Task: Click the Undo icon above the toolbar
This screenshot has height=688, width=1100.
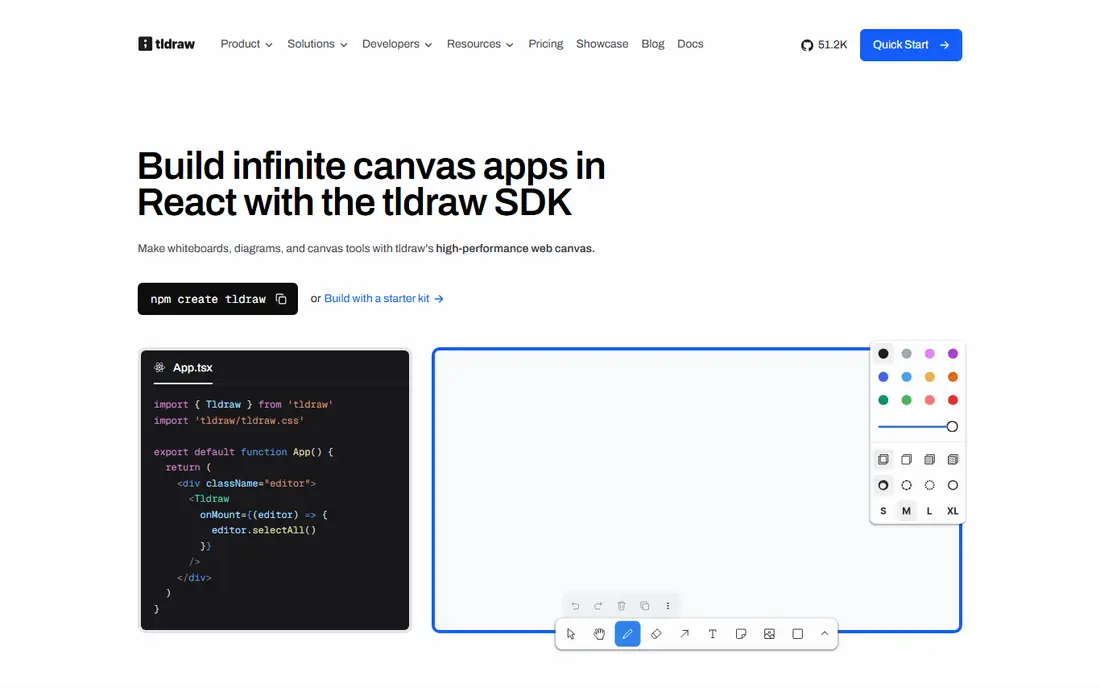Action: pos(575,606)
